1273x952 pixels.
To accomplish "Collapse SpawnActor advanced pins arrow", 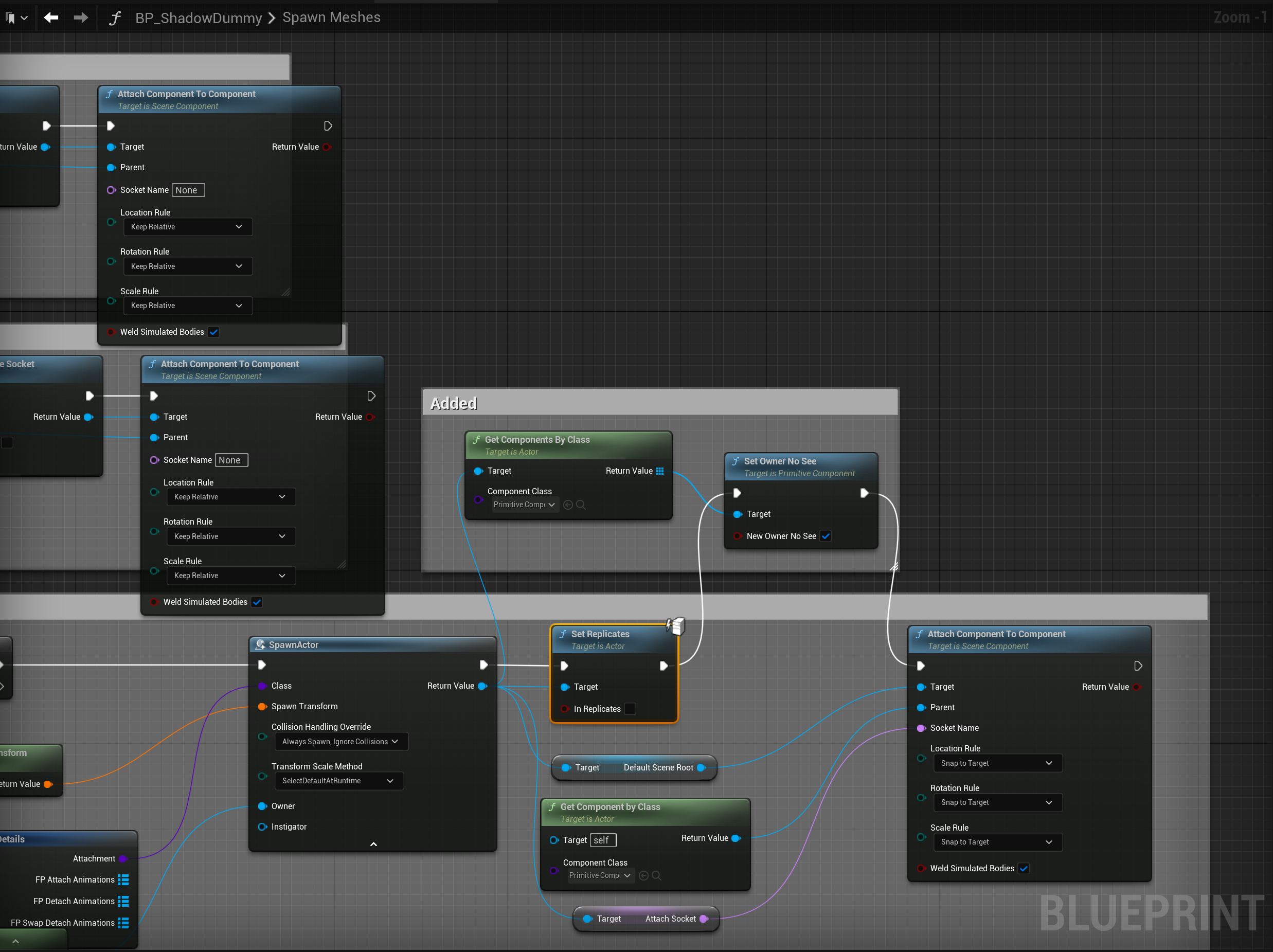I will (373, 844).
